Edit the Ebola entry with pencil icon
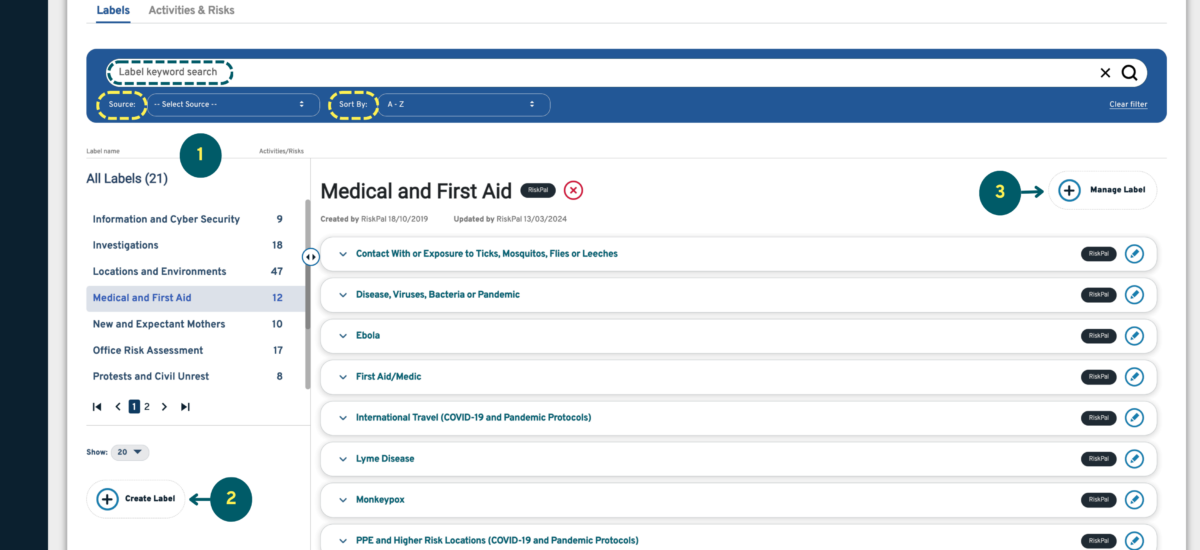Screen dimensions: 1200x550 coord(1134,336)
